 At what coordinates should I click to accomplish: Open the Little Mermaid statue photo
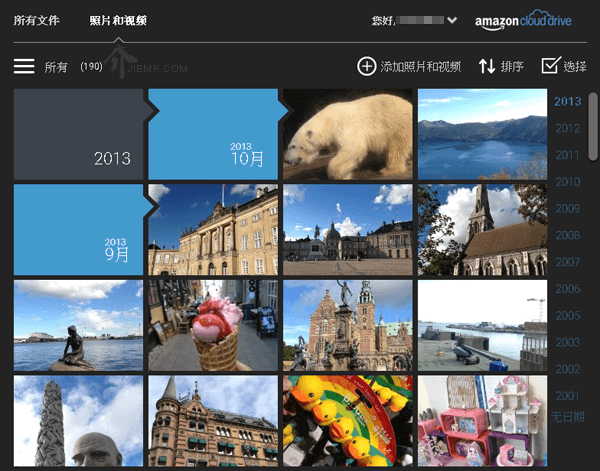78,325
